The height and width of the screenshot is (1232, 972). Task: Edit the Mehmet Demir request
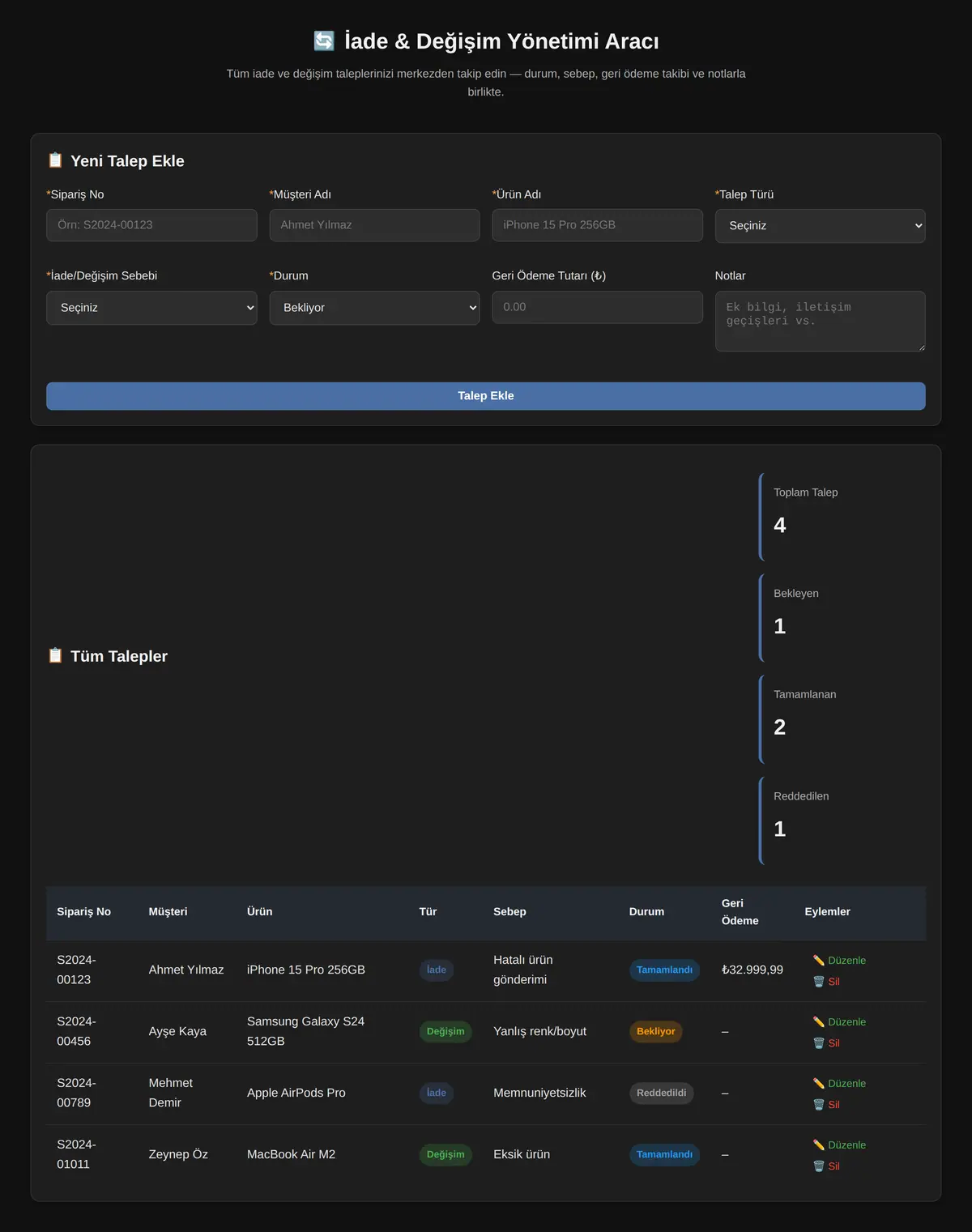[x=840, y=1083]
